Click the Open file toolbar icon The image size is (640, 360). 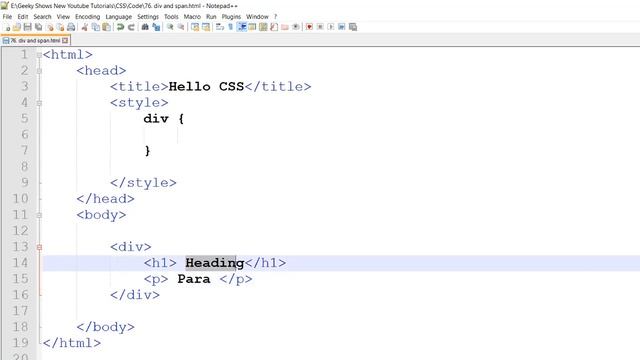tap(17, 27)
